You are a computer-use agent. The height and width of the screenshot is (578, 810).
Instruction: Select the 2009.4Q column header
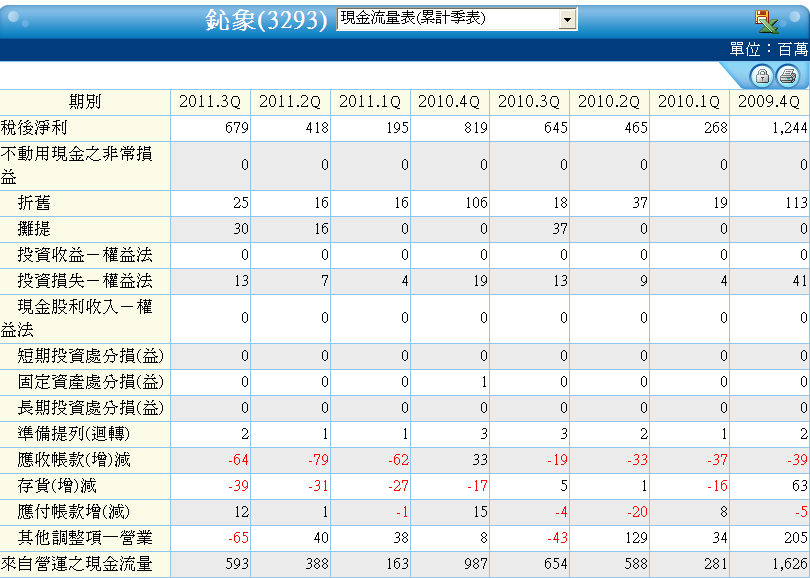coord(770,102)
